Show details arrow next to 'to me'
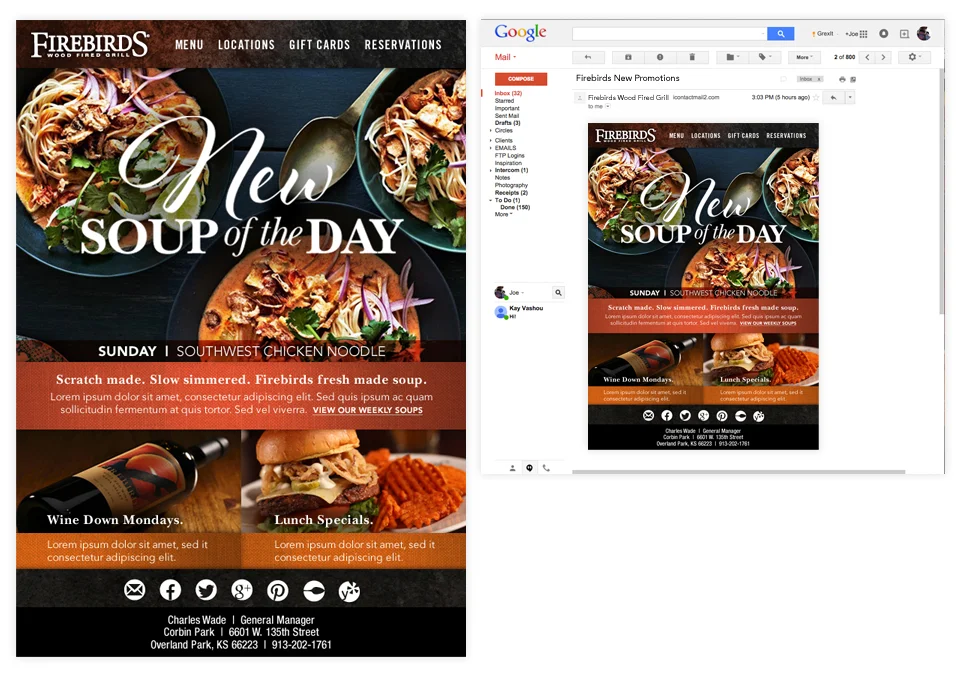Screen dimensions: 960x676 pos(608,107)
